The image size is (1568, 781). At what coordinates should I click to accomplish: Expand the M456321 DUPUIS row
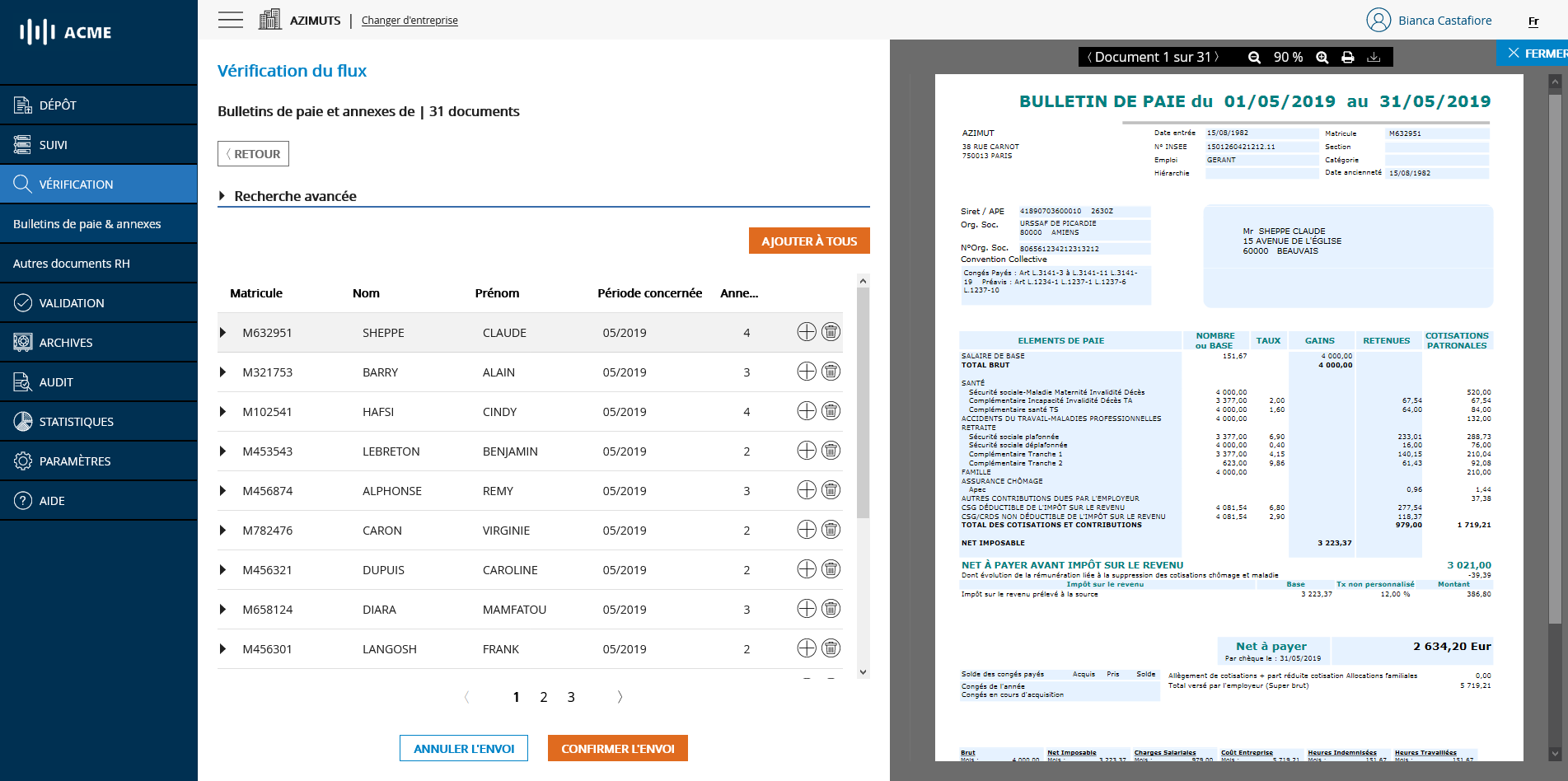tap(222, 570)
